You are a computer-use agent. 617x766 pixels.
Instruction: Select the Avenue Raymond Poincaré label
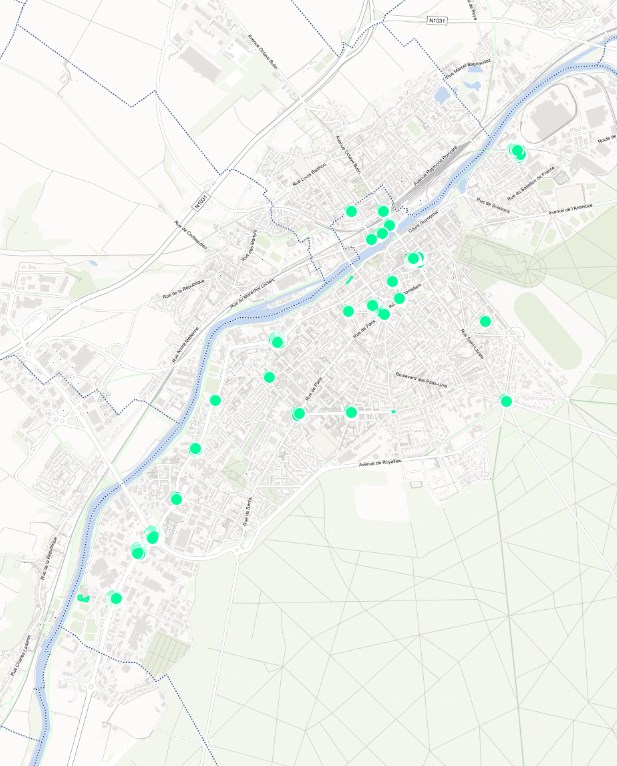(435, 161)
